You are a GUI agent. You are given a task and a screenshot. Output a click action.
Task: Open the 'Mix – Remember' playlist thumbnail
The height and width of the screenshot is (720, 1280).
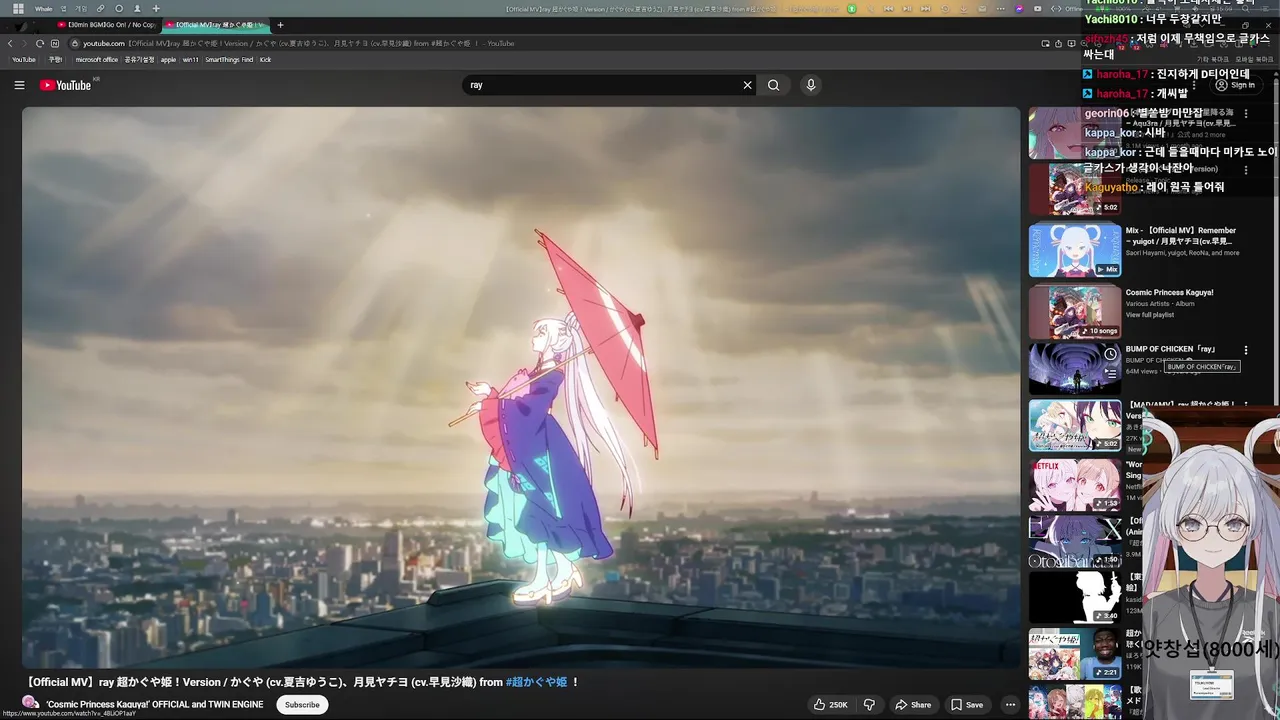(1075, 250)
